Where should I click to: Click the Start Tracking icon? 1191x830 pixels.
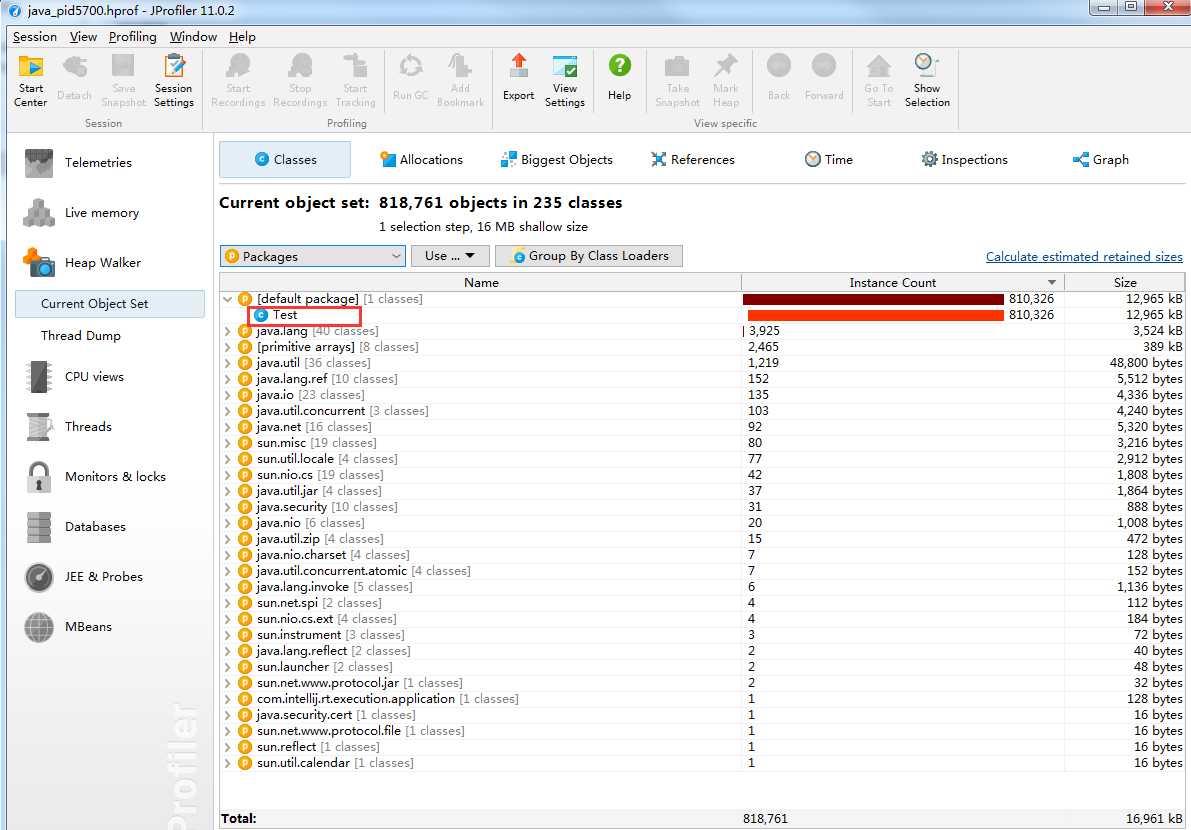click(x=355, y=80)
